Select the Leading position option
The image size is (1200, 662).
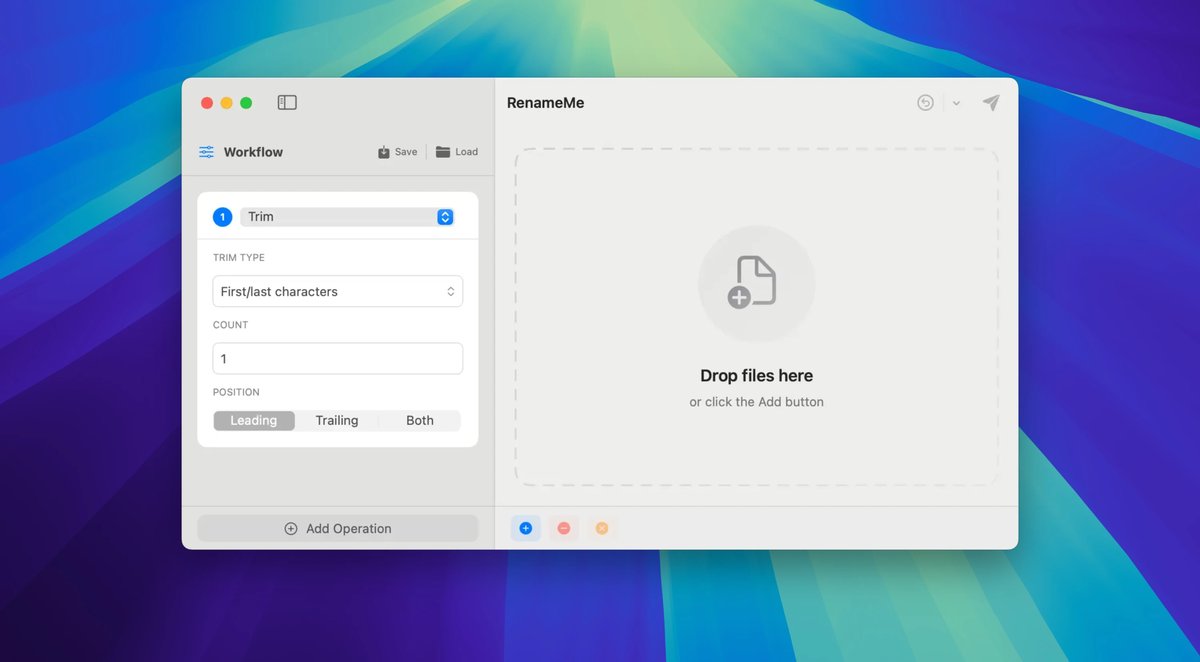pos(254,421)
